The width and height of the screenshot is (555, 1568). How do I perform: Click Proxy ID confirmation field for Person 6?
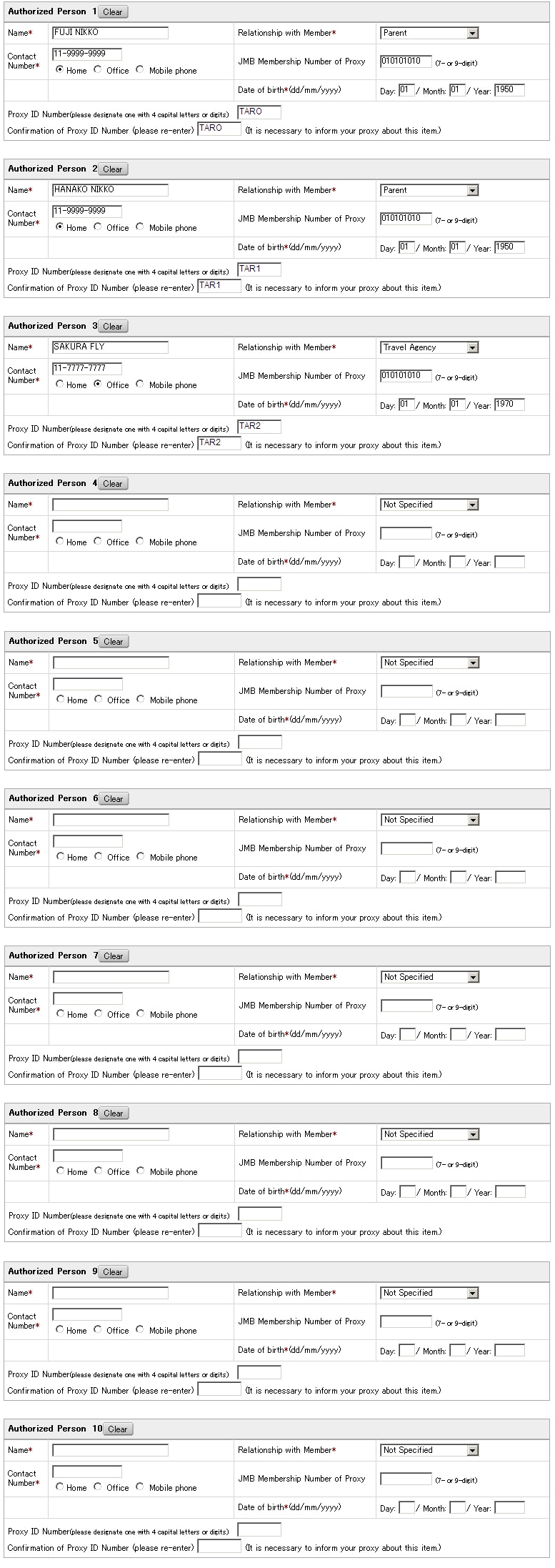[x=220, y=917]
